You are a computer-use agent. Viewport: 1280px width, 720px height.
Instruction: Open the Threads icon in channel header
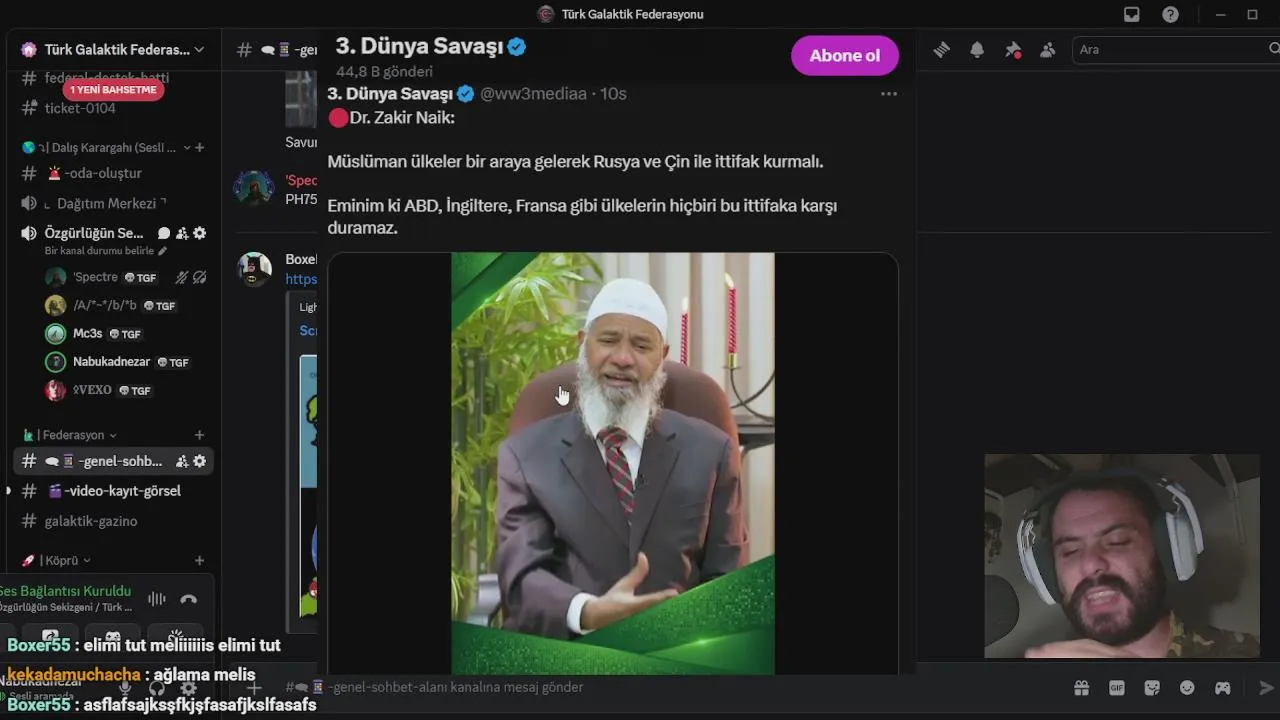click(941, 50)
